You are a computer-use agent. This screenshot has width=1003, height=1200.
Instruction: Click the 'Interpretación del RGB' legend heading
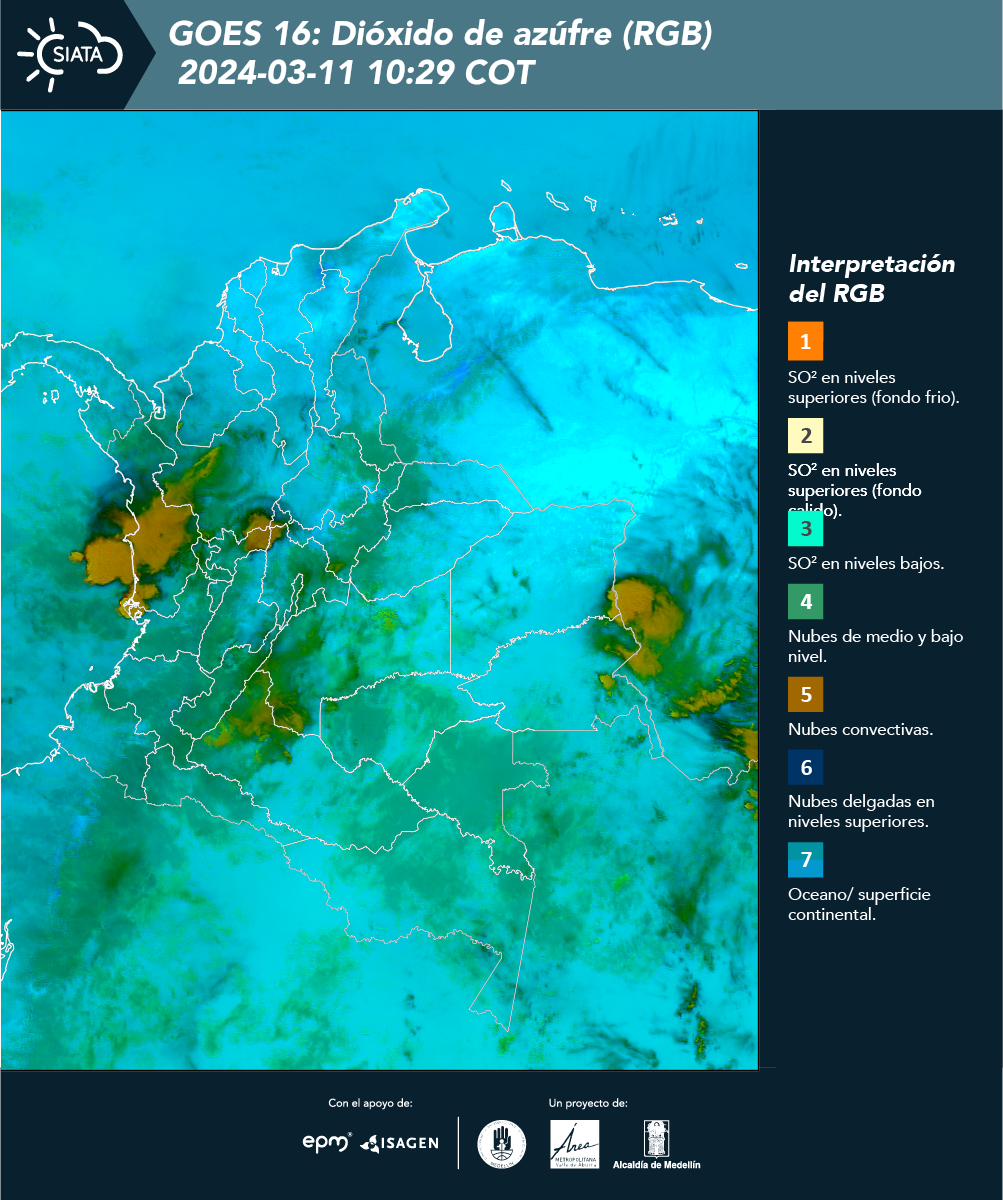pos(872,279)
